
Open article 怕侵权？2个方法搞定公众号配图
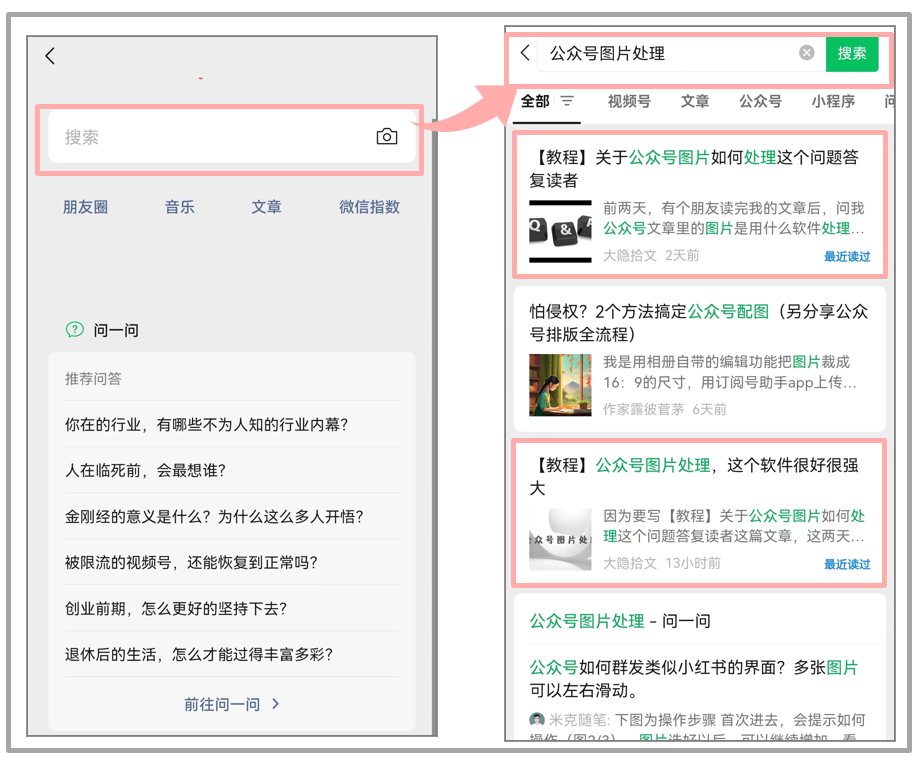coord(699,323)
